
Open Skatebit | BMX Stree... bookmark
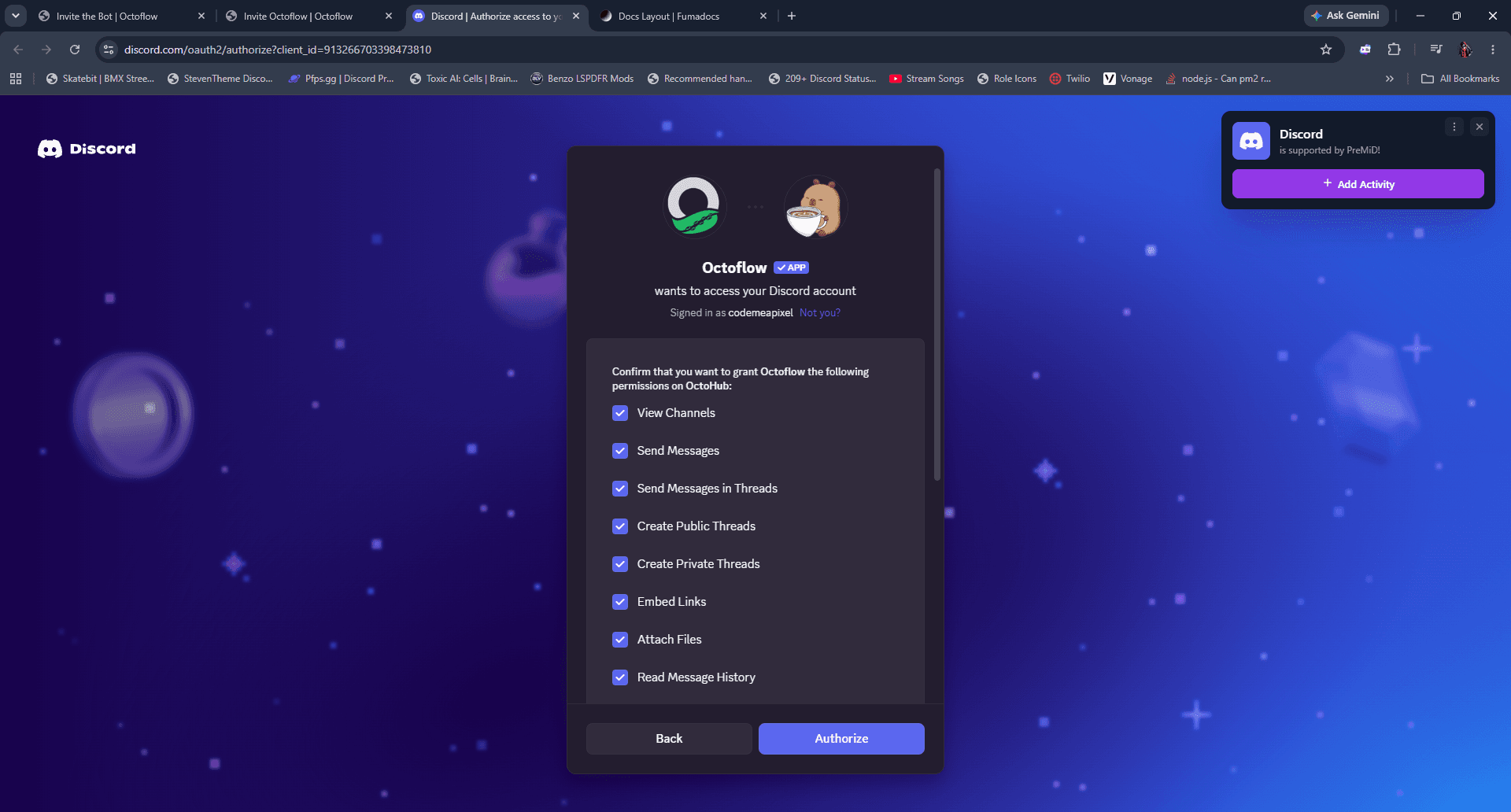pos(100,79)
